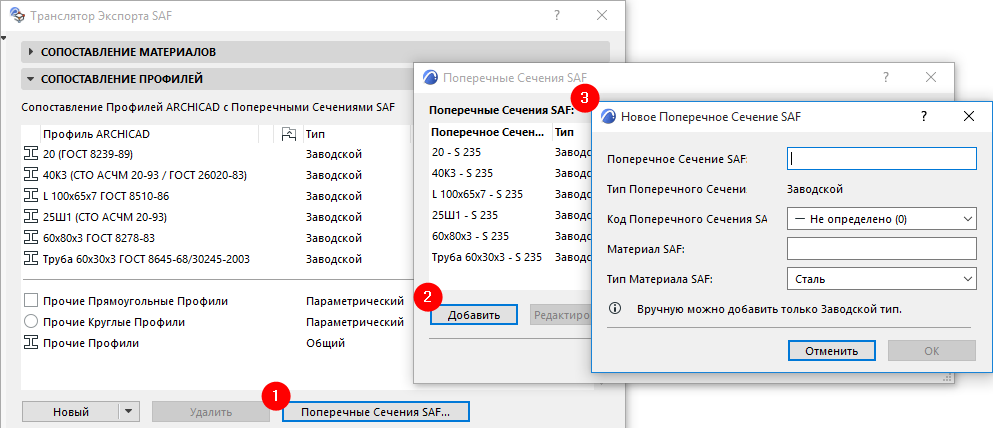Click Тип column header in the translator profile list
The height and width of the screenshot is (428, 993).
pyautogui.click(x=358, y=134)
